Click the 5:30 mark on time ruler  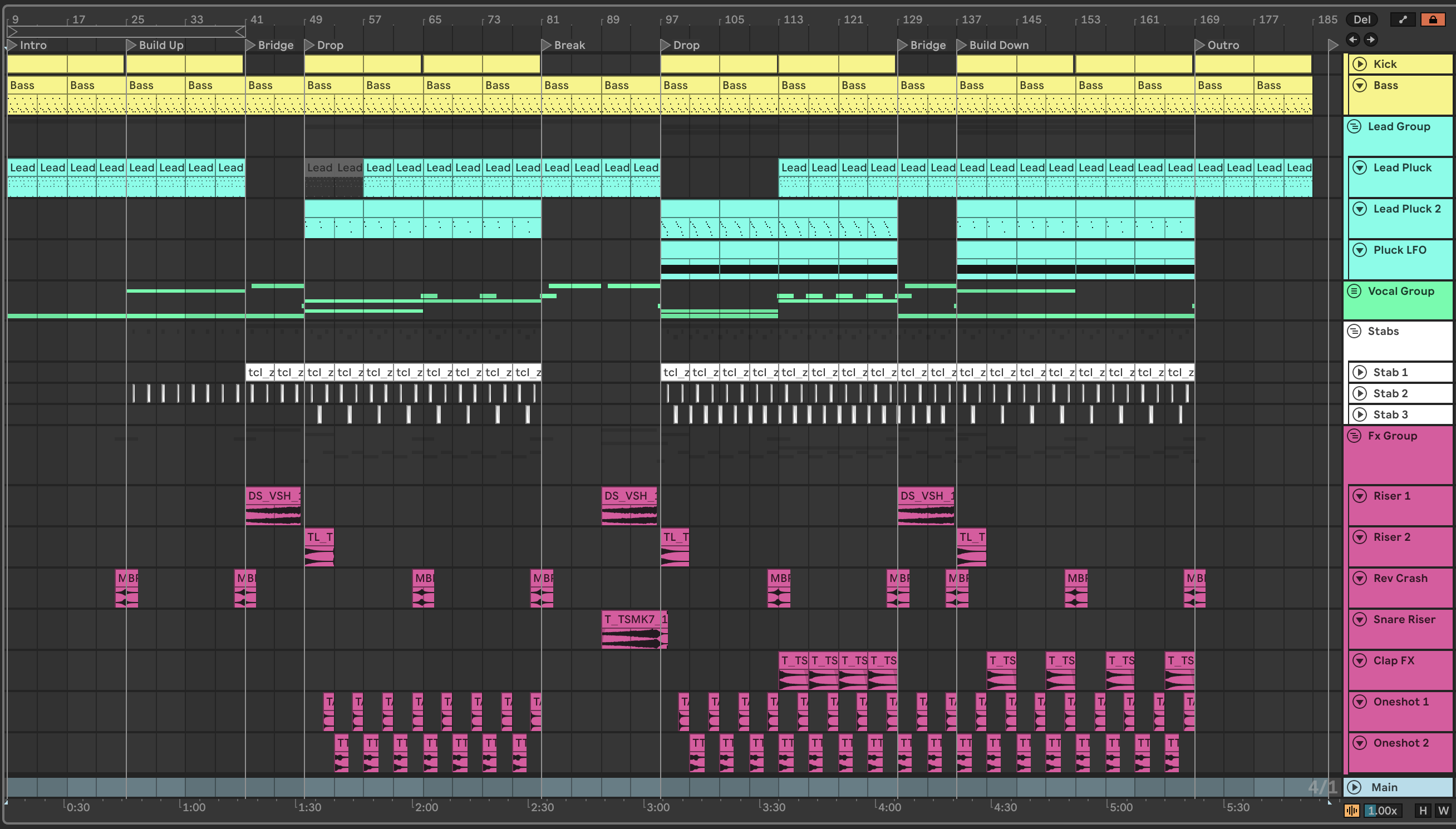pos(1237,807)
